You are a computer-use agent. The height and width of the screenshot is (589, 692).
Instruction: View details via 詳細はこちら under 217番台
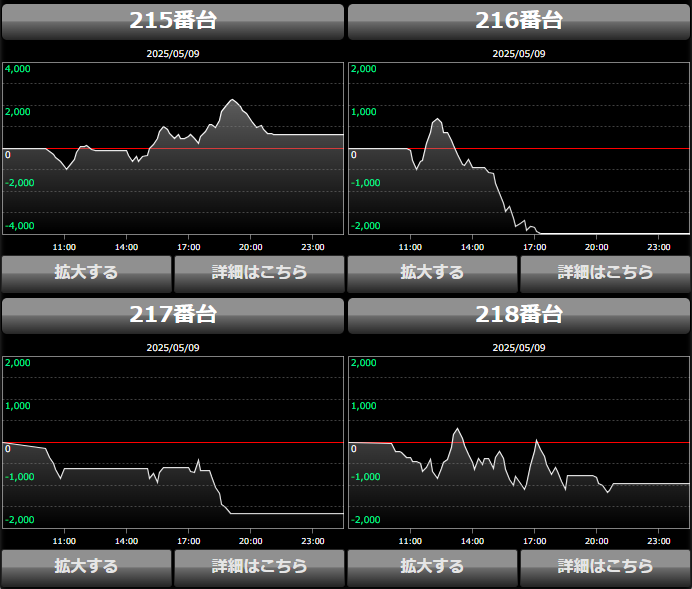click(259, 566)
